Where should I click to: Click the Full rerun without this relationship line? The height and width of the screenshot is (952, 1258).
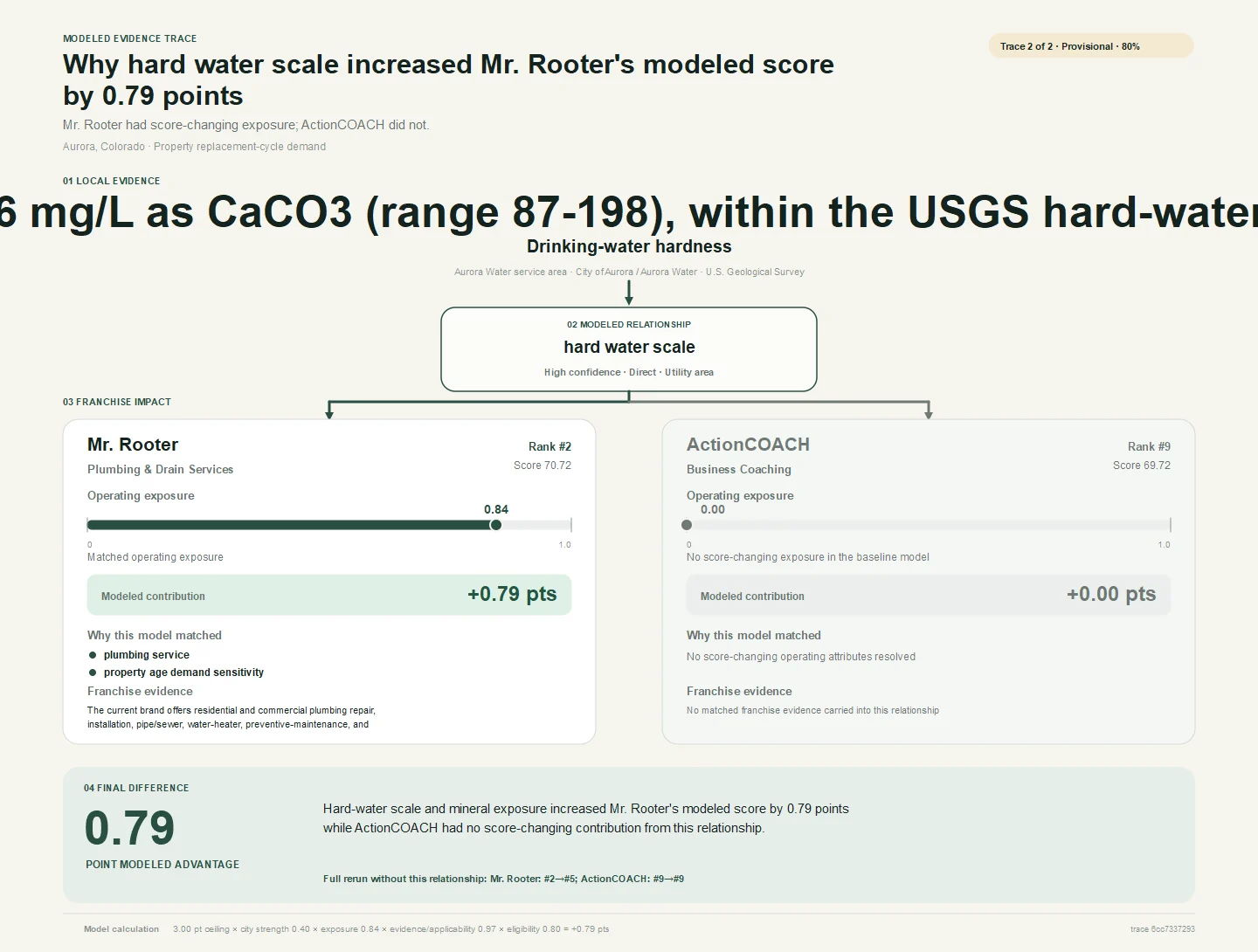(503, 879)
